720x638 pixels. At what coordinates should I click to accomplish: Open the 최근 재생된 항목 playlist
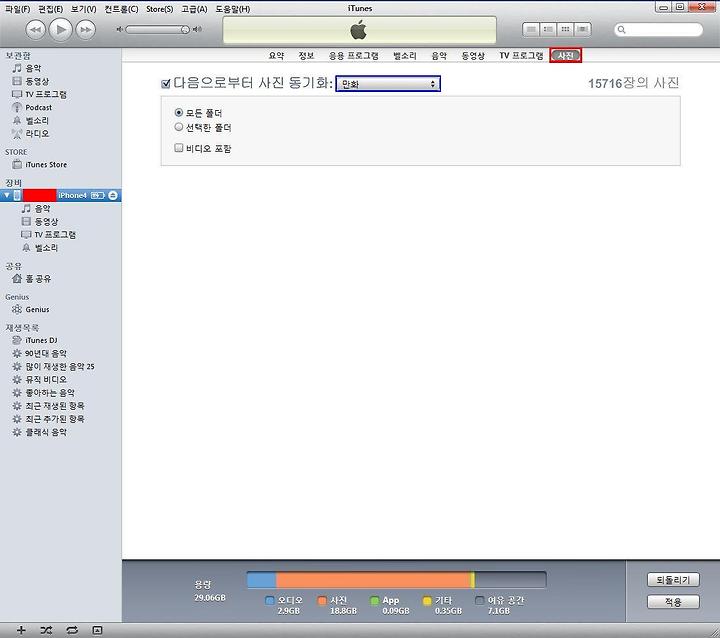55,406
